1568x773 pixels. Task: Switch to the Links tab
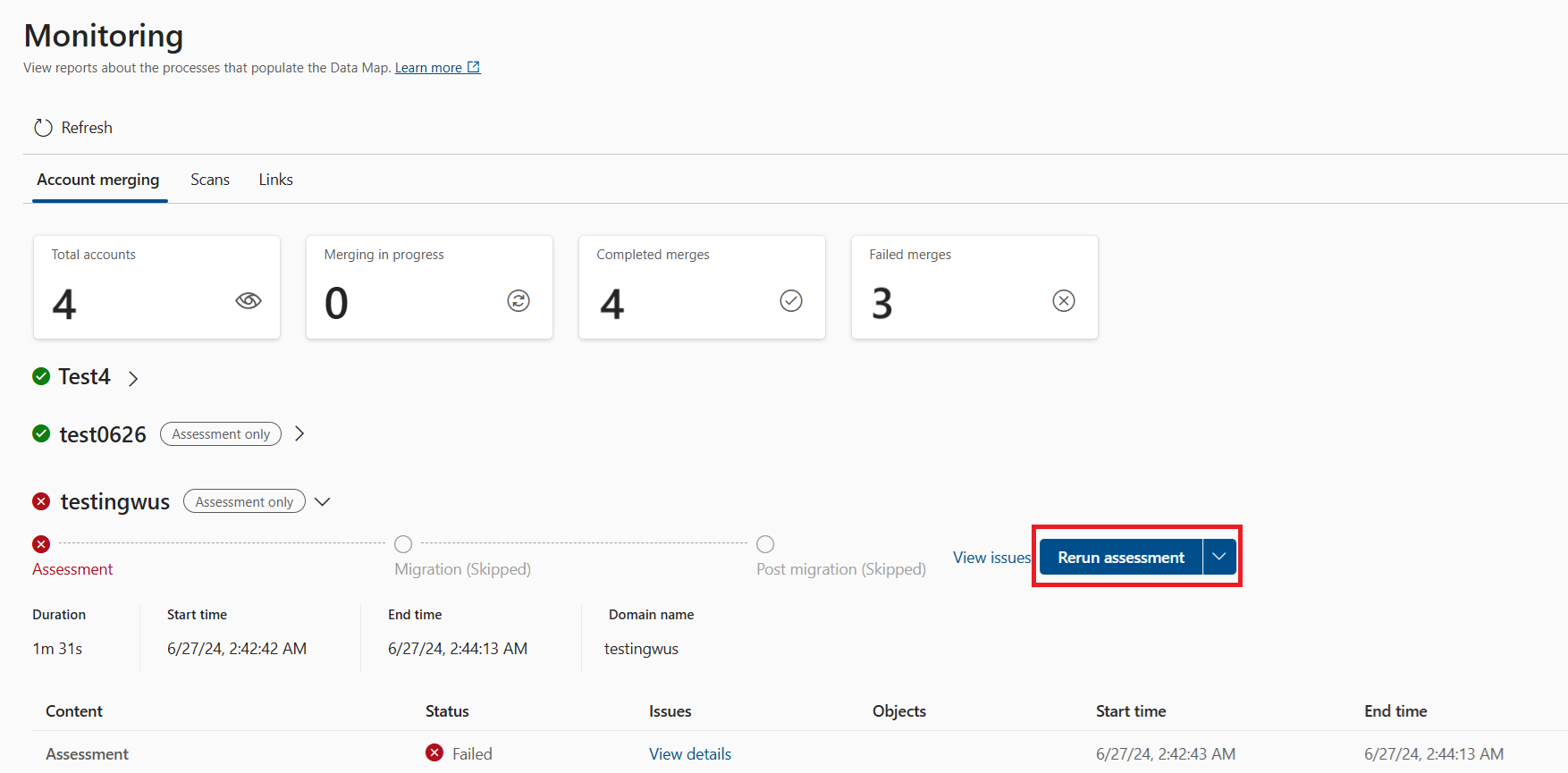point(276,180)
